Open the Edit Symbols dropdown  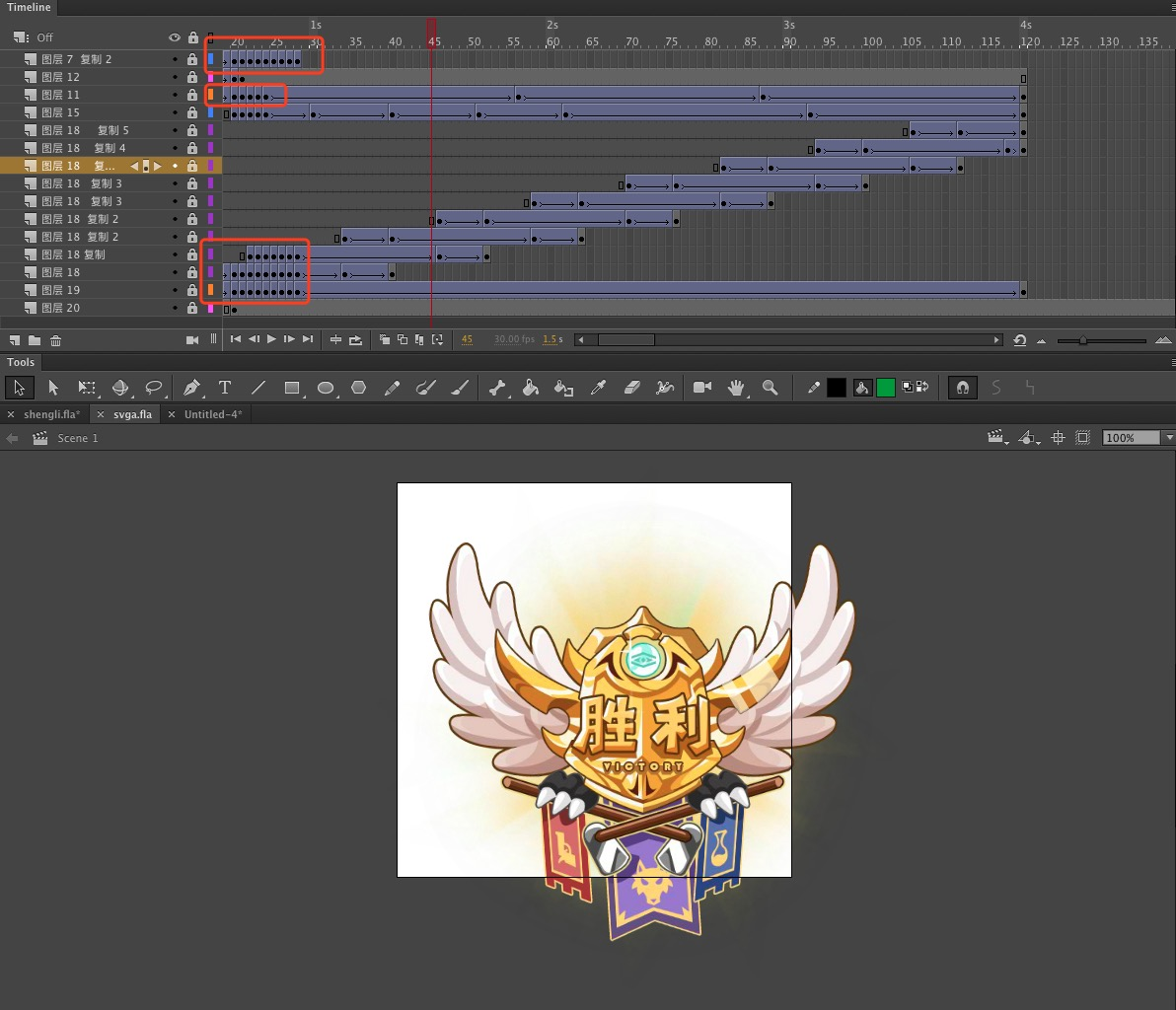point(1028,438)
